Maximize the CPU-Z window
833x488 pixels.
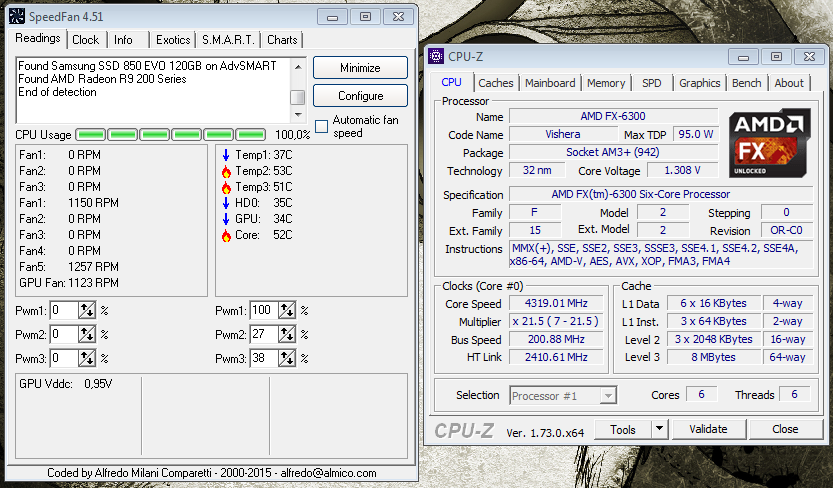(776, 56)
